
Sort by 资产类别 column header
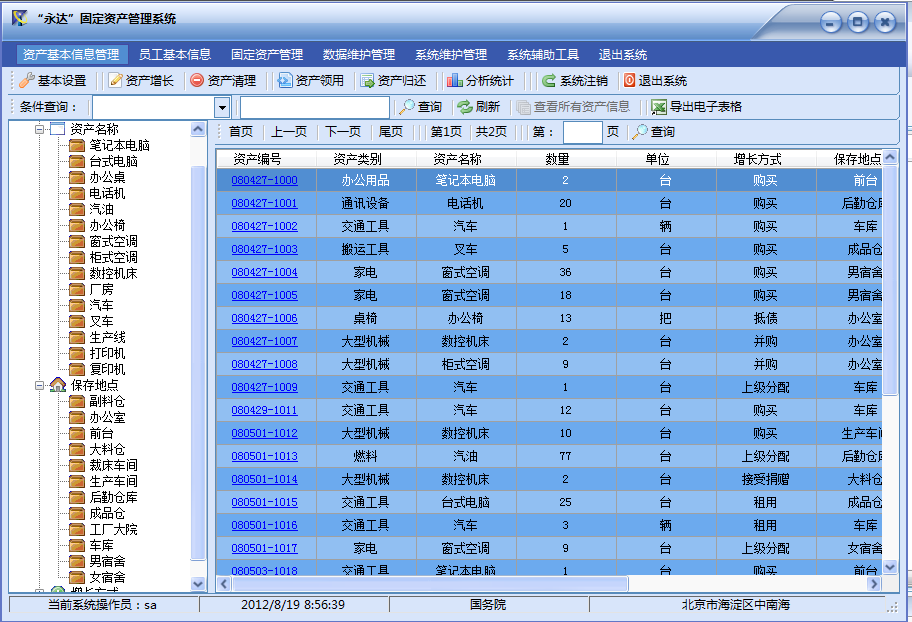tap(357, 159)
